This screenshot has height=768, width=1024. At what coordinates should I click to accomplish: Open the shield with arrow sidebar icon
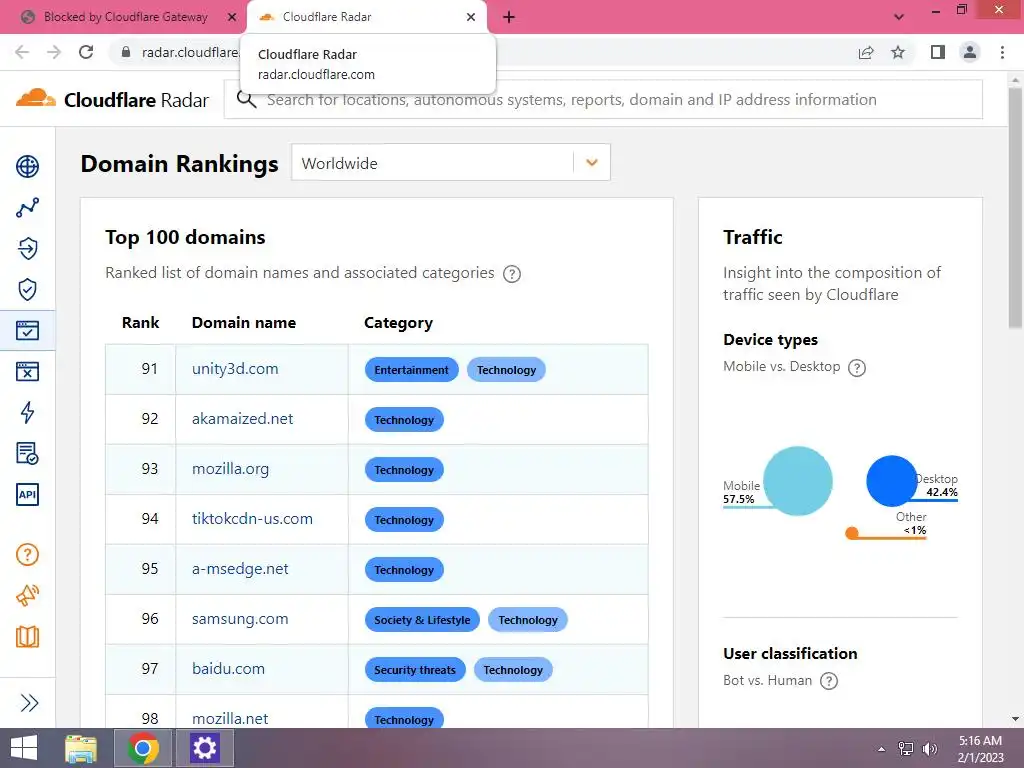point(27,249)
